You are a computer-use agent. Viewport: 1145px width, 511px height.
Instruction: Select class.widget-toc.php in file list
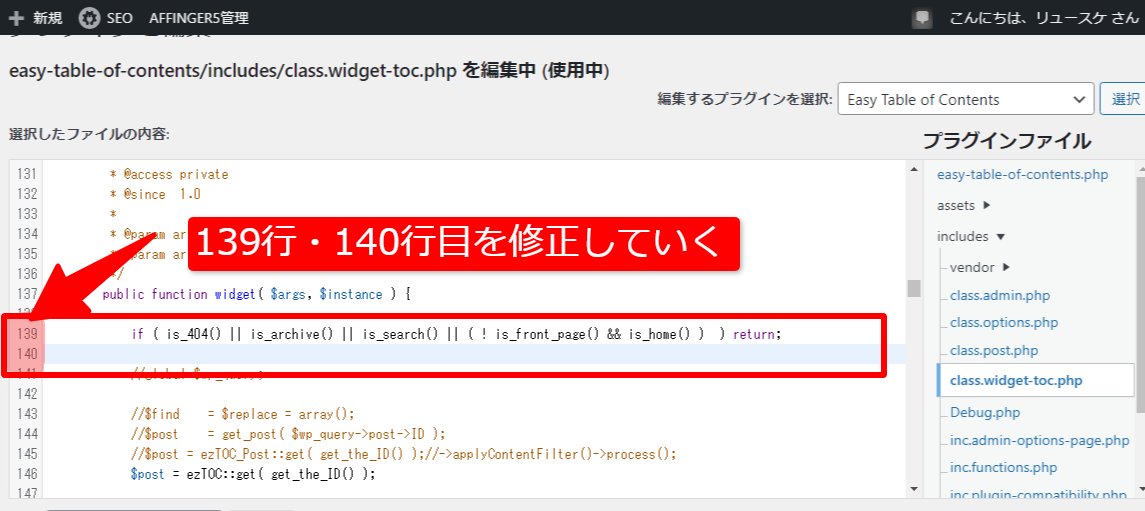(1015, 380)
